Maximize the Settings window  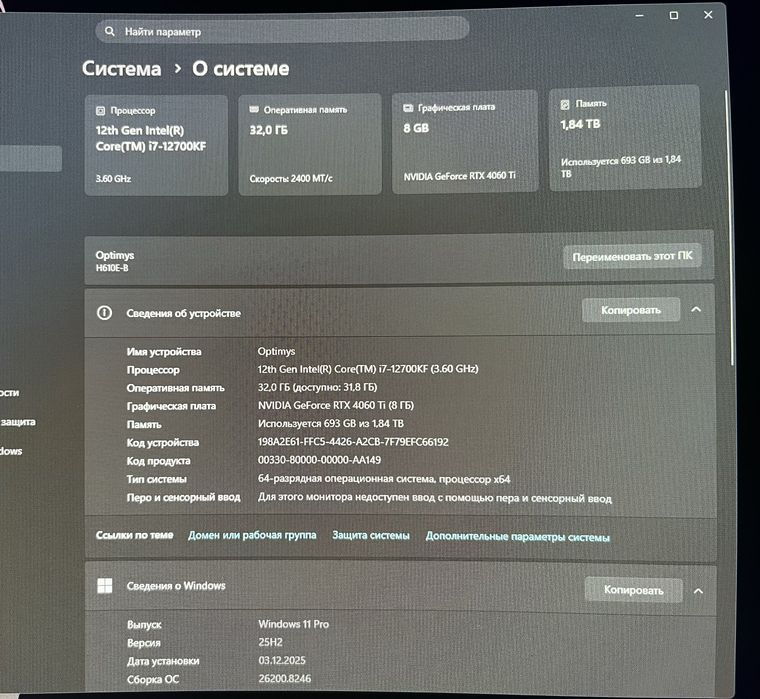[x=674, y=16]
